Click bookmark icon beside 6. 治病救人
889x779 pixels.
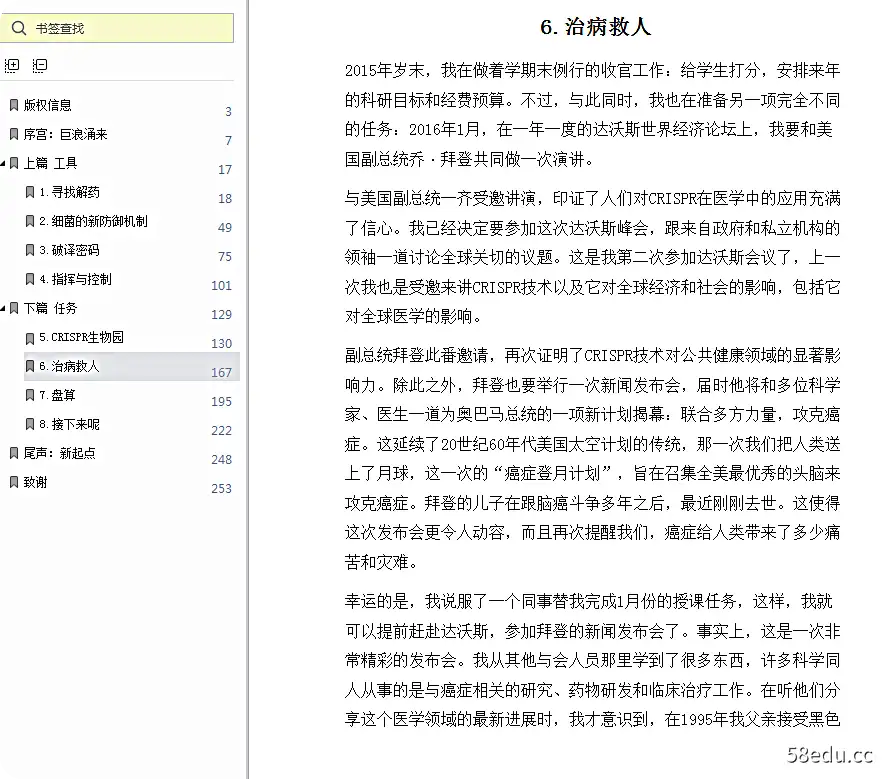[x=30, y=366]
